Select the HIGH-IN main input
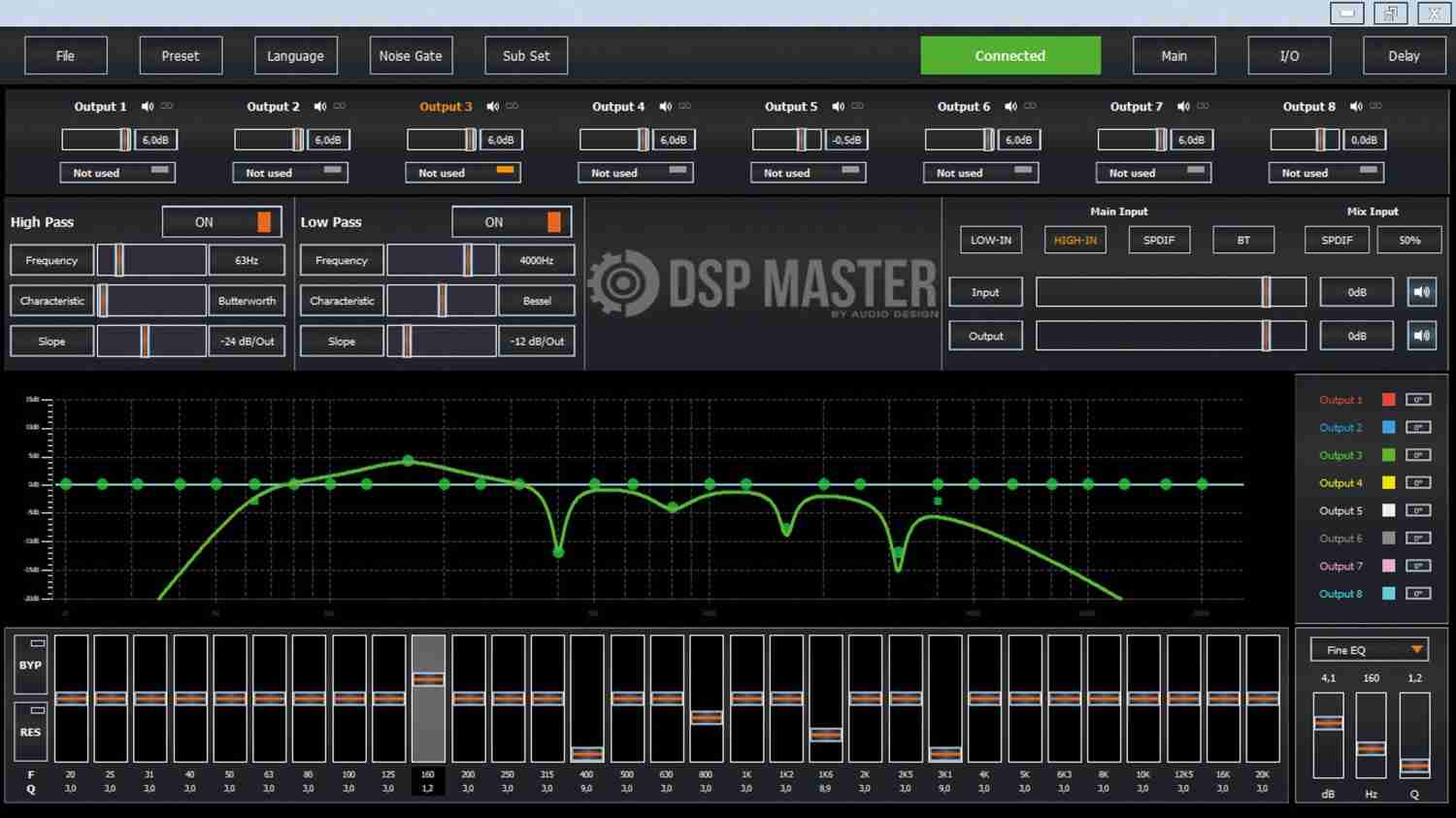Image resolution: width=1456 pixels, height=818 pixels. click(1075, 240)
